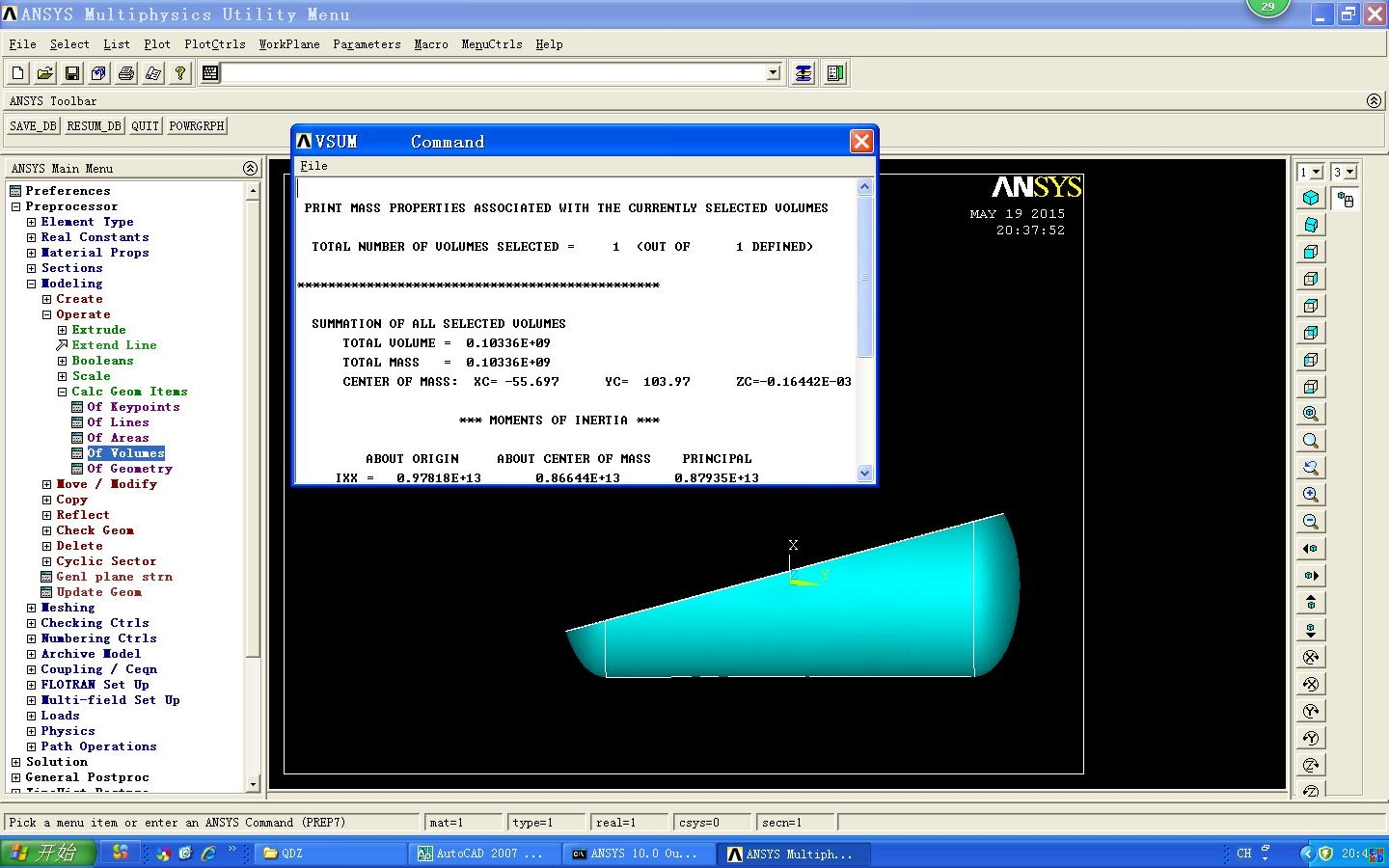Select the Front View cube icon
1389x868 pixels.
1311,252
